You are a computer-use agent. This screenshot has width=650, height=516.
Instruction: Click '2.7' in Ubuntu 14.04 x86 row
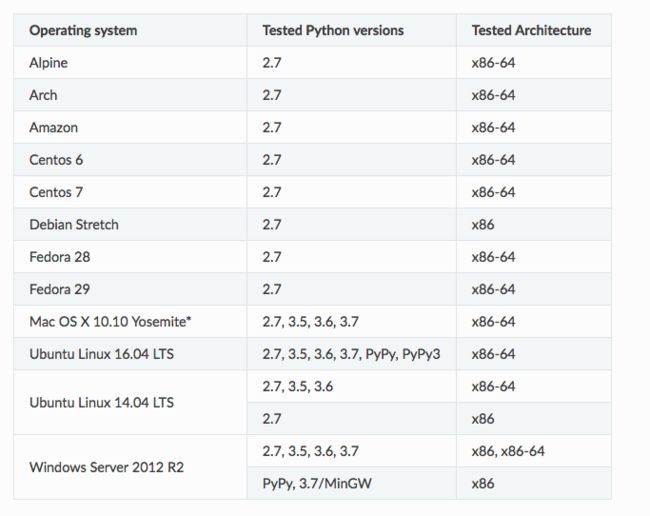(x=272, y=418)
